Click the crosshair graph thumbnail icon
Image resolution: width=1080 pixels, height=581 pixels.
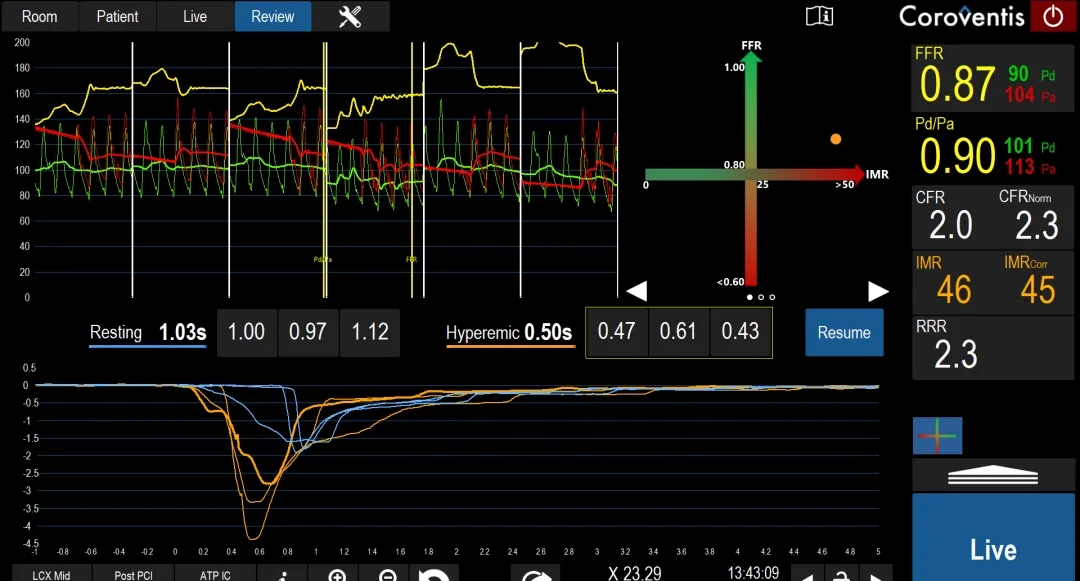pos(937,436)
